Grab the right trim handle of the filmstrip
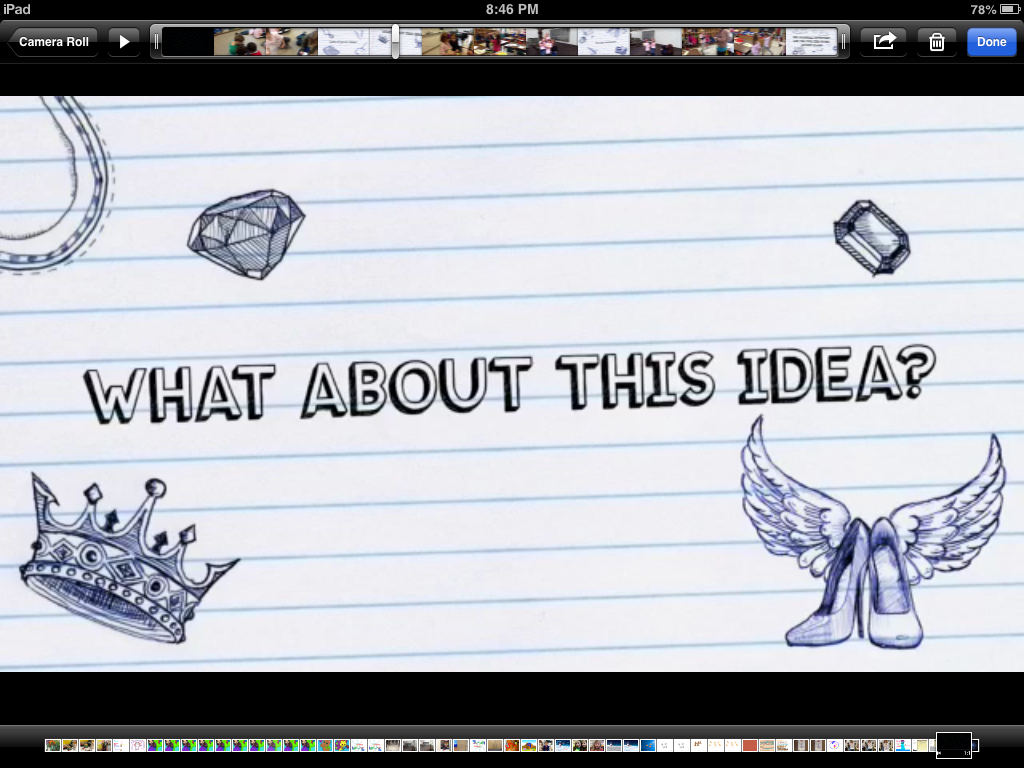The width and height of the screenshot is (1024, 768). 843,42
